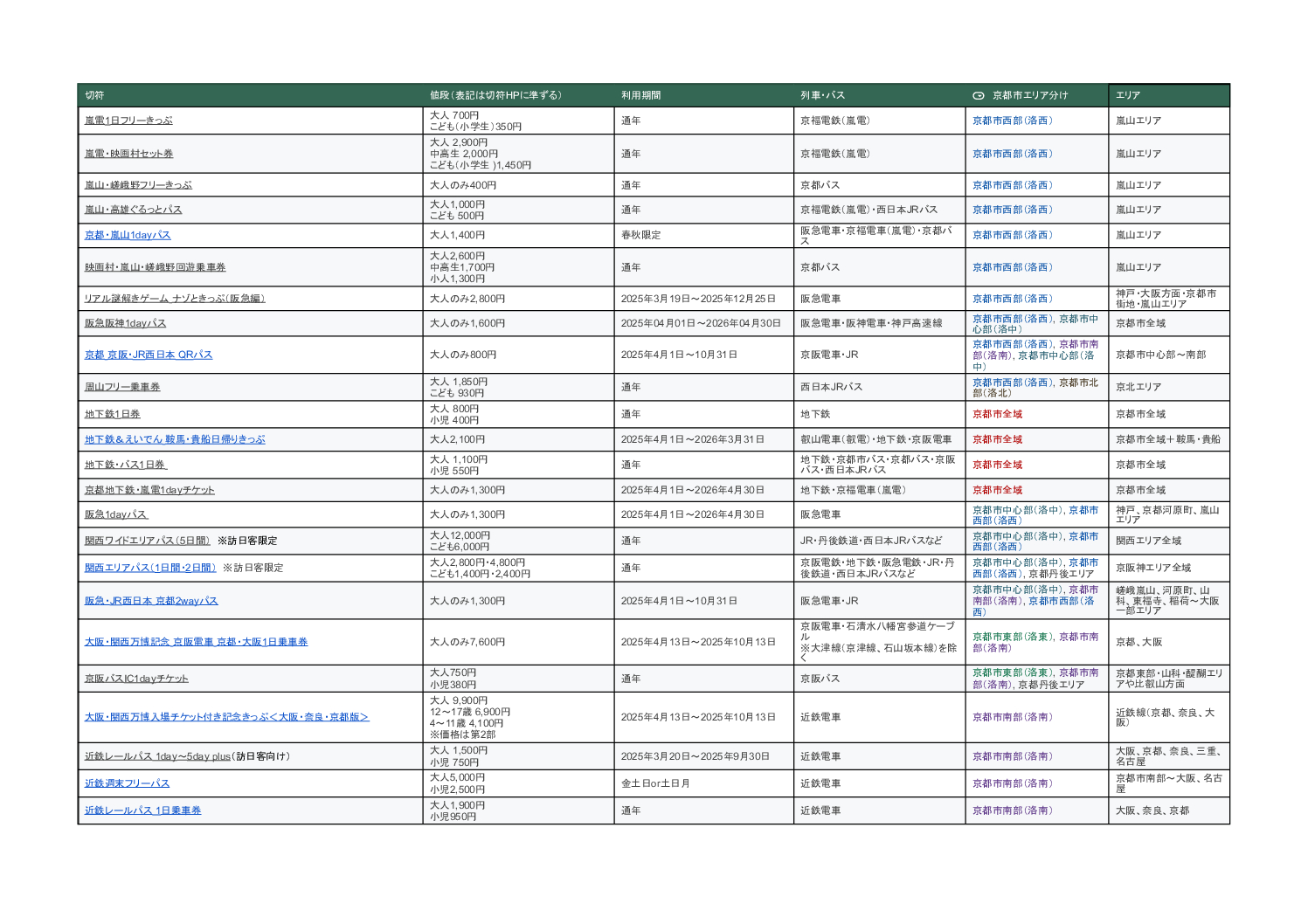Follow the 近鉄週末フリーパス link

[127, 783]
